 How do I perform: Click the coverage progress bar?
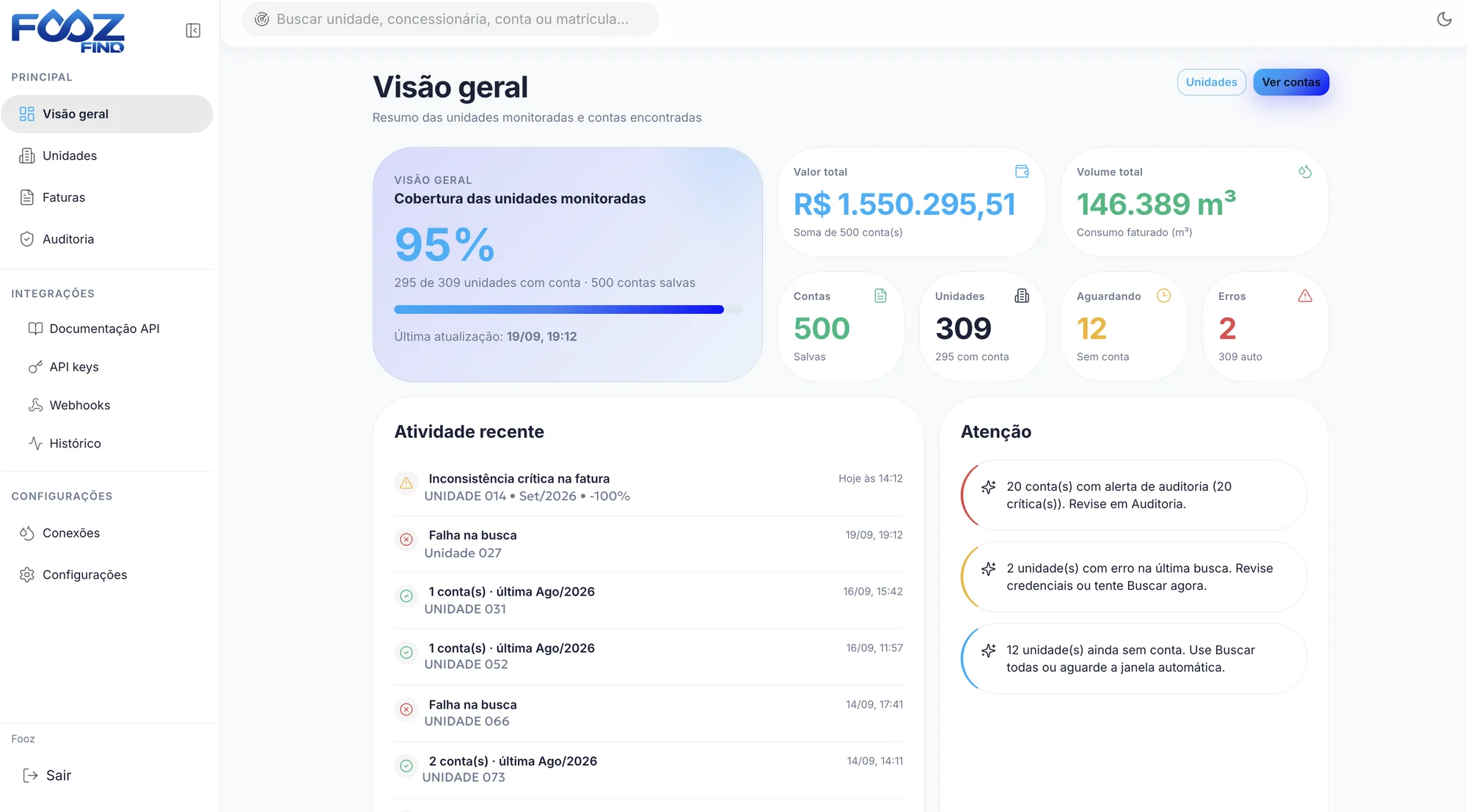click(x=568, y=310)
